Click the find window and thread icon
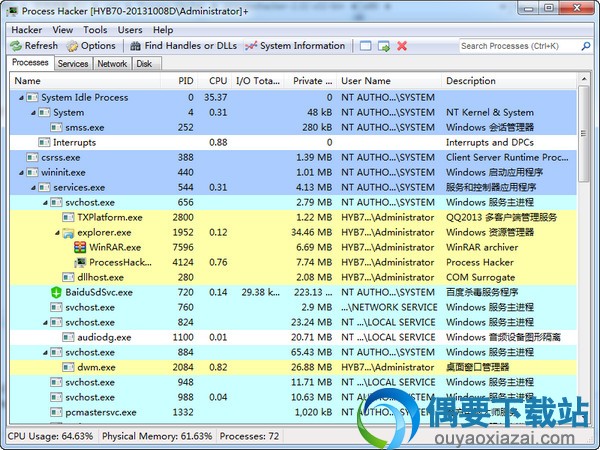 tap(383, 46)
